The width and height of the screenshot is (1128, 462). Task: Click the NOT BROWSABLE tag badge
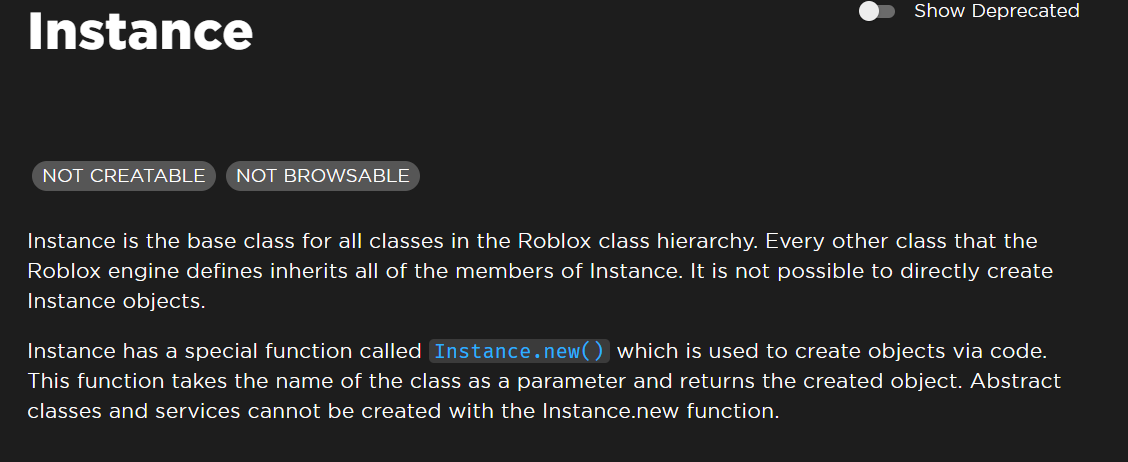coord(323,176)
